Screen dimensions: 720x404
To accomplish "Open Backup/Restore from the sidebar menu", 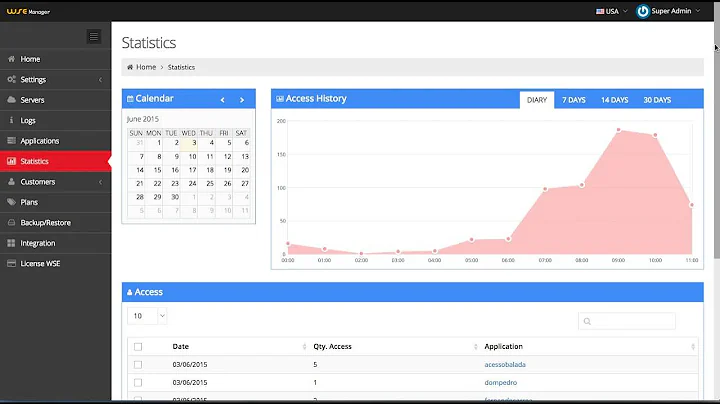I will 55,223.
